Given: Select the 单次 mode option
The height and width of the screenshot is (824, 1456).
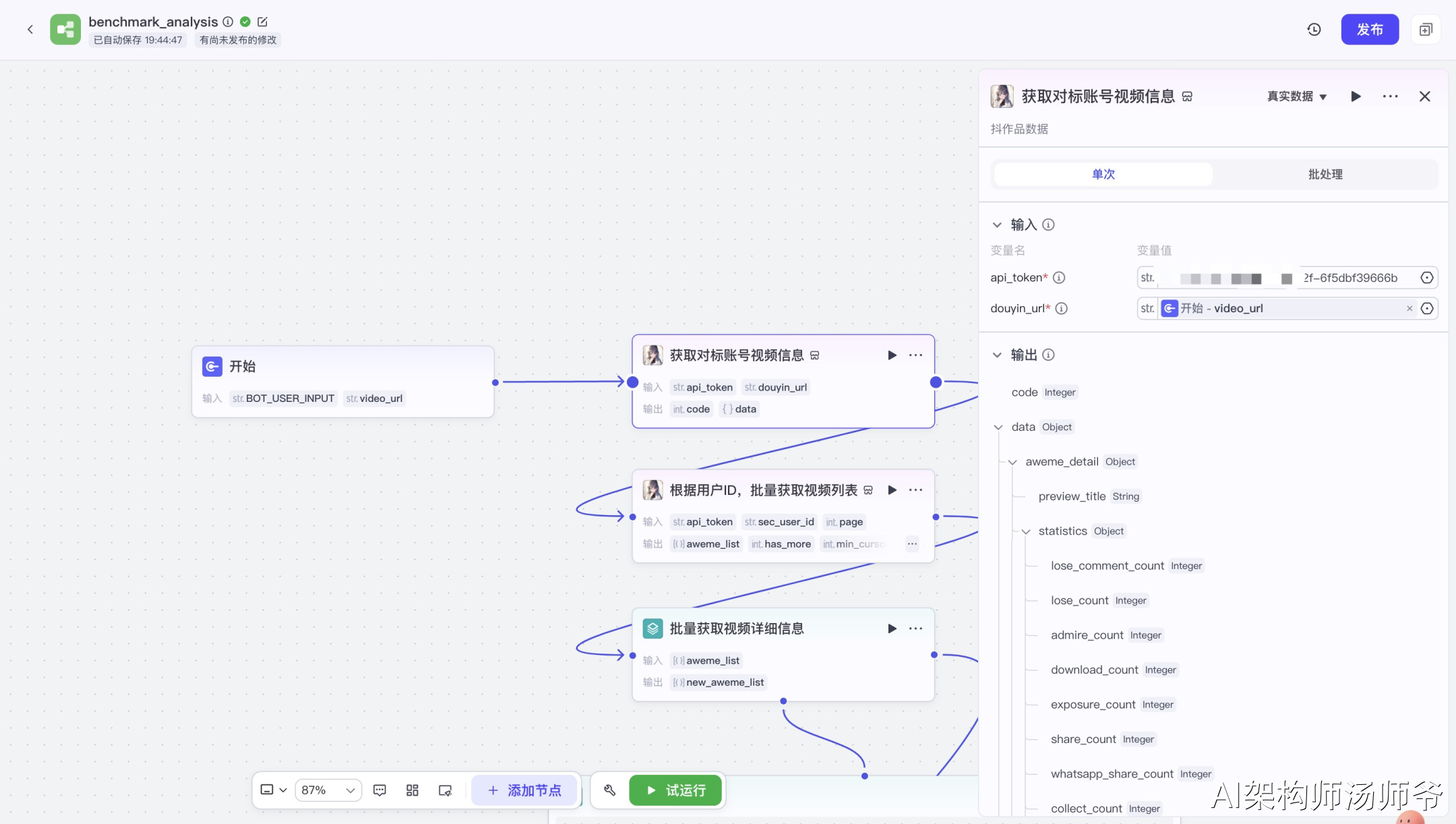Looking at the screenshot, I should [x=1103, y=174].
